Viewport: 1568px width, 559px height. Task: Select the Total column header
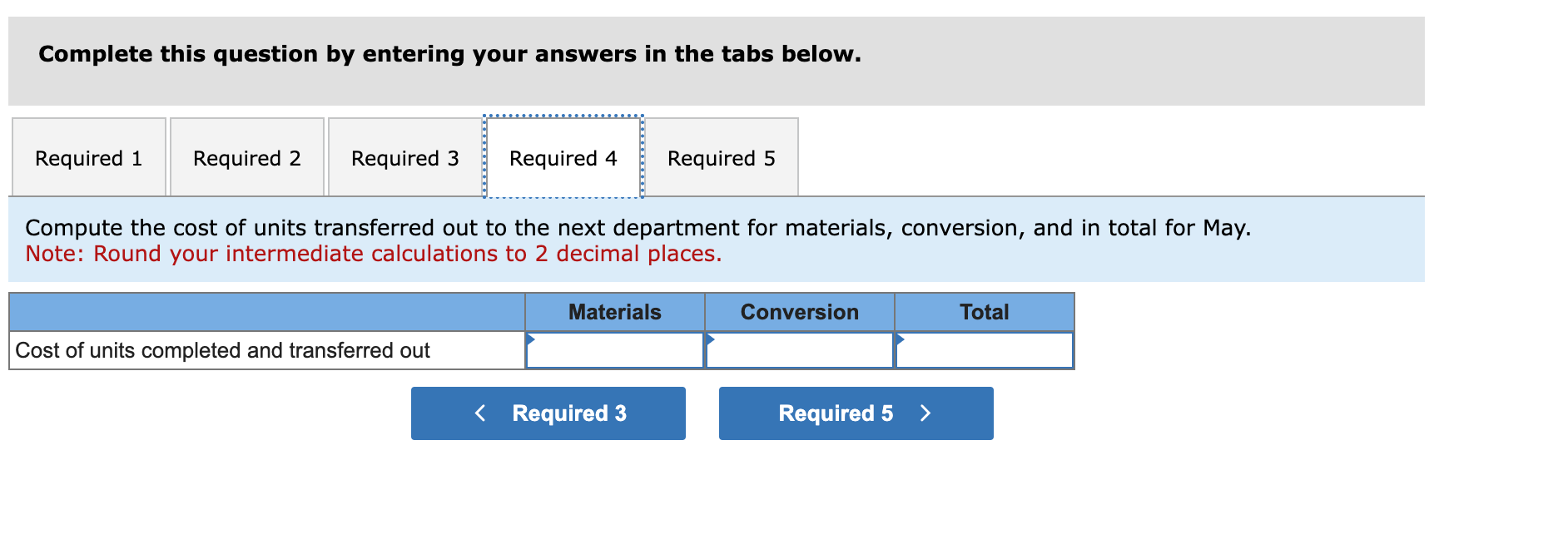click(985, 312)
